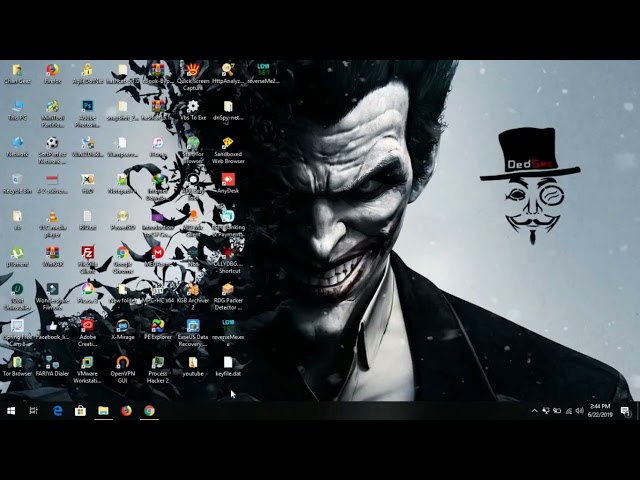Open the Wi-Fi network tray icon
Screen dimensions: 640x480
coord(569,411)
